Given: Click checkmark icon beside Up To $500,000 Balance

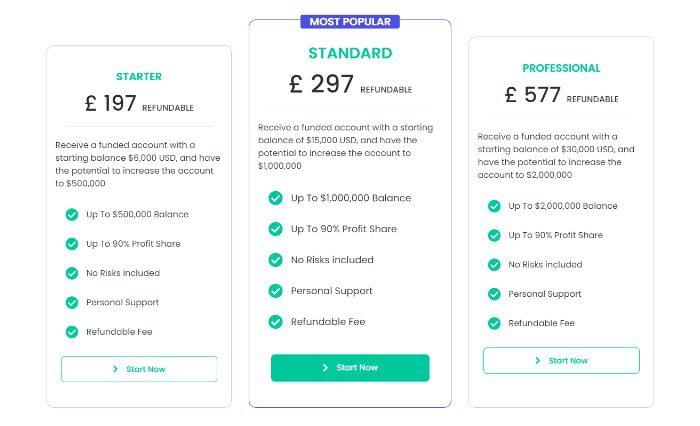Looking at the screenshot, I should (x=72, y=215).
